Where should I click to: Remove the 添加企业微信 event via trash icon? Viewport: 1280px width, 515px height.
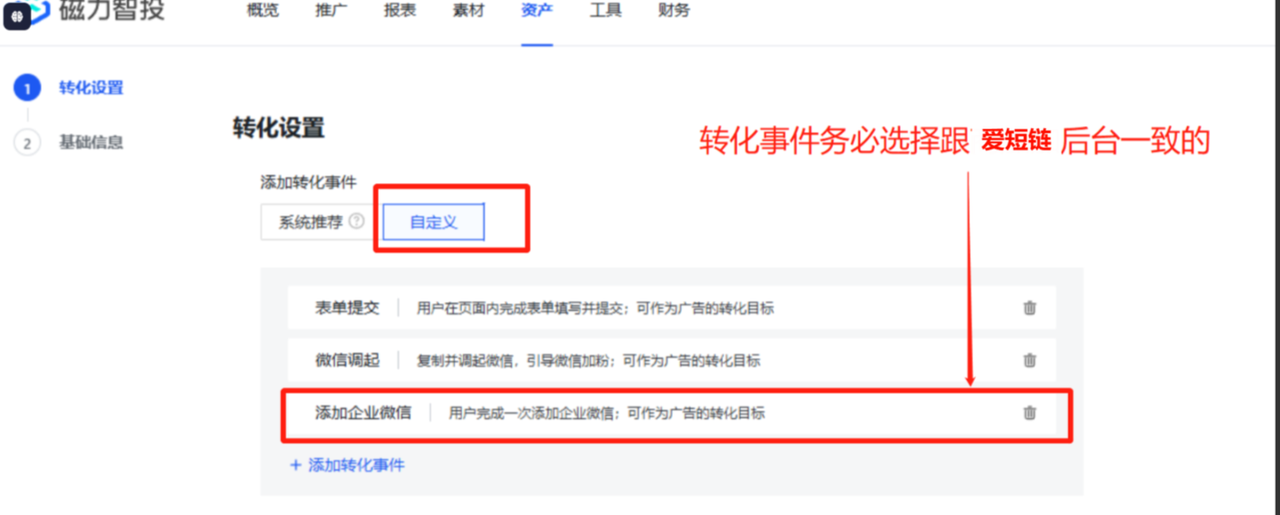pos(1029,413)
